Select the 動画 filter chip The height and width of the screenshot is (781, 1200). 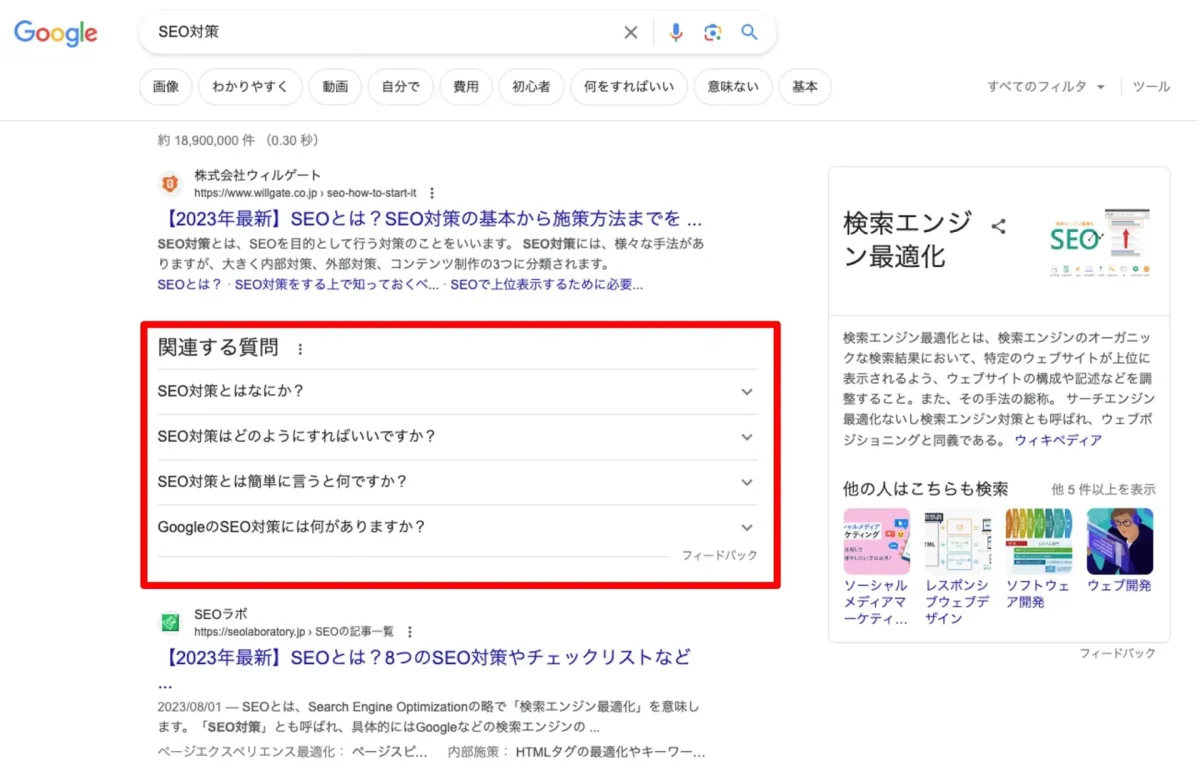tap(335, 87)
